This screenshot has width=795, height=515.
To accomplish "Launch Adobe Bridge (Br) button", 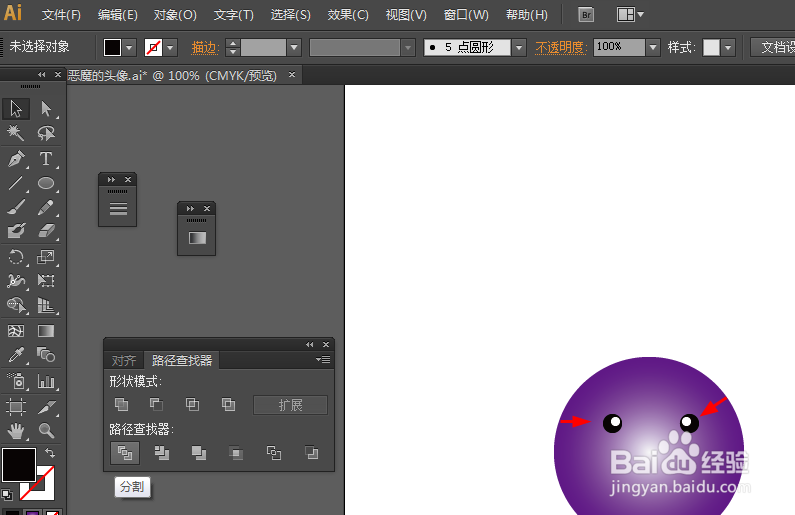I will pos(586,15).
